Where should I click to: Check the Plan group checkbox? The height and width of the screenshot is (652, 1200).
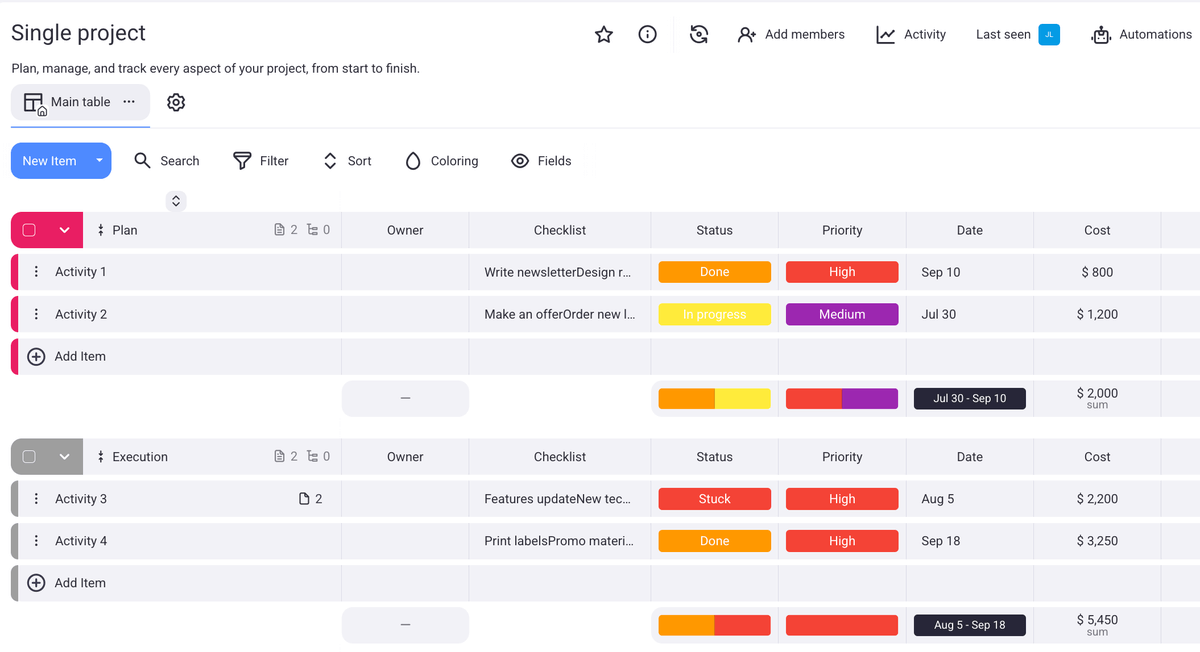coord(29,230)
